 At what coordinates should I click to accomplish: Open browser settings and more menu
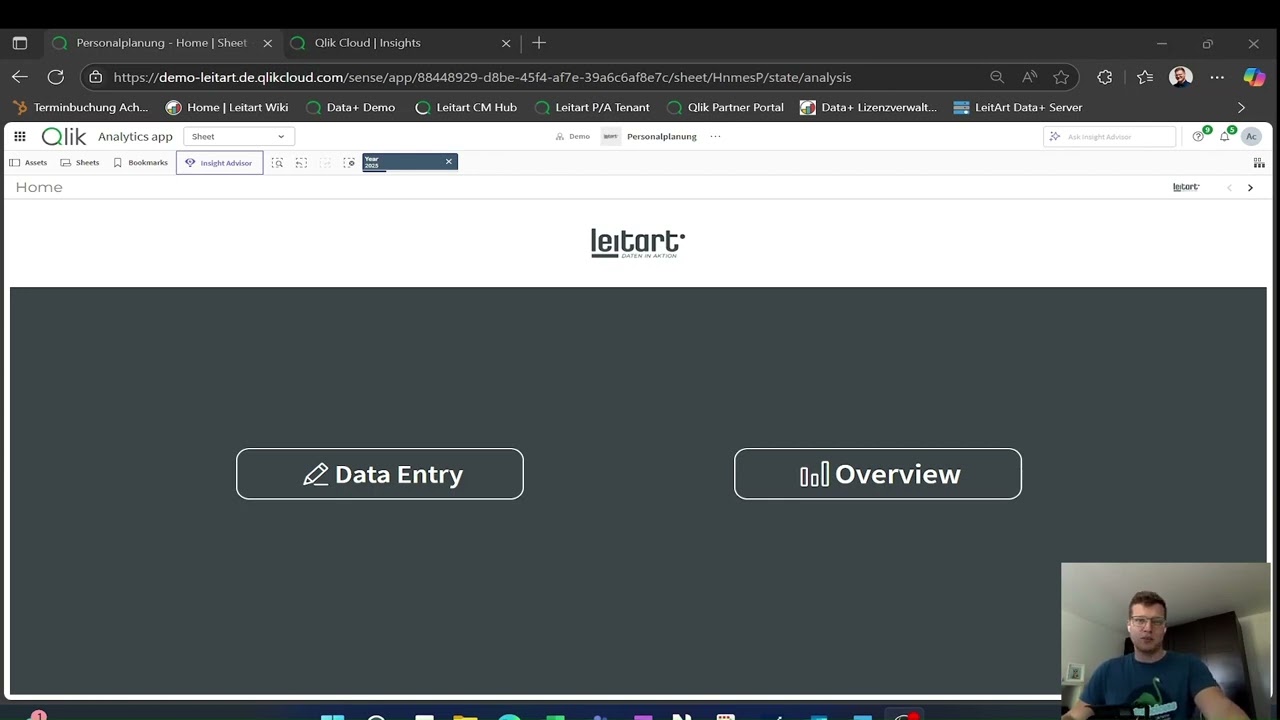(1217, 77)
